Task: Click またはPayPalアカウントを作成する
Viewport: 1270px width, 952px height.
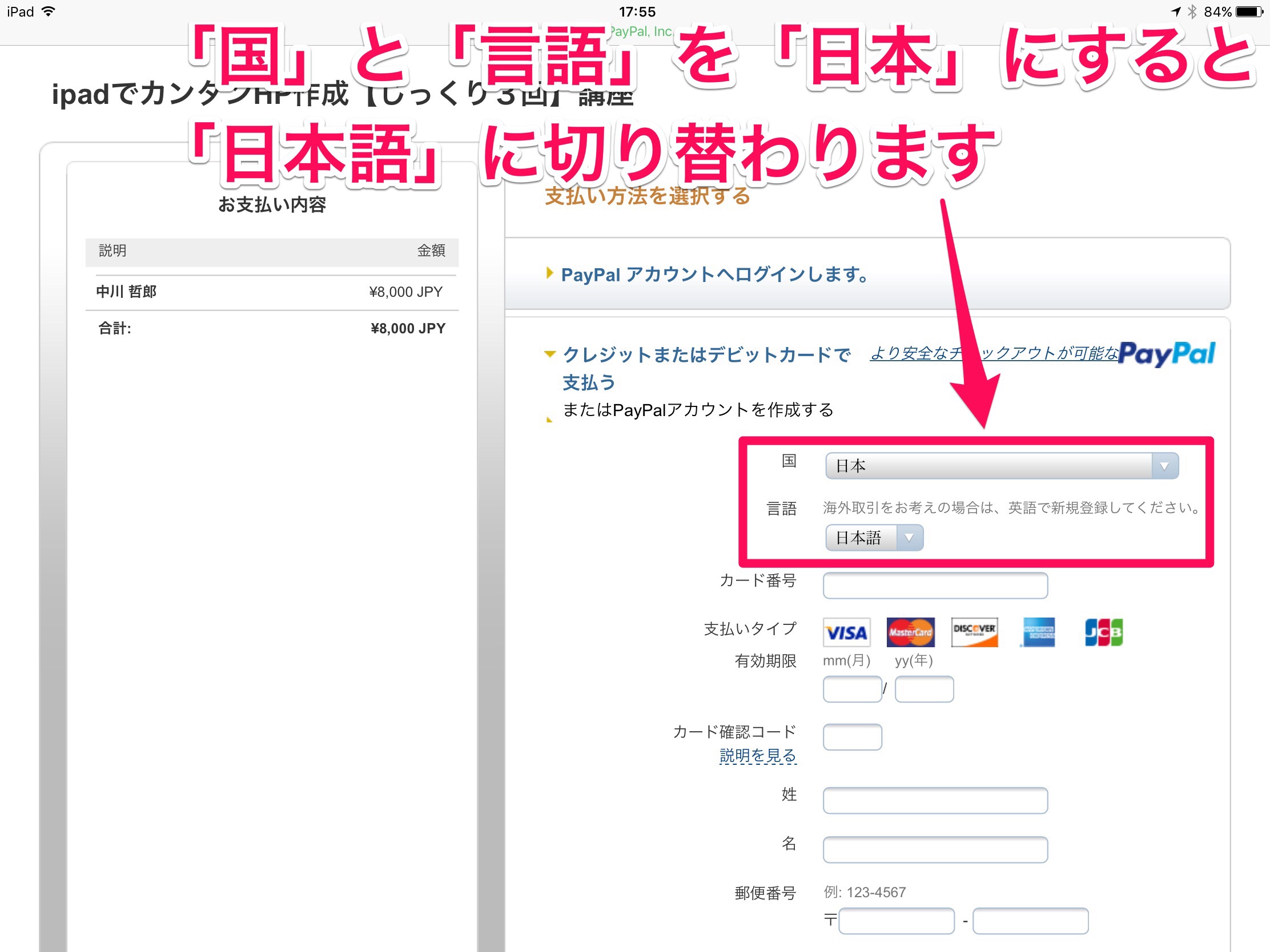Action: 698,410
